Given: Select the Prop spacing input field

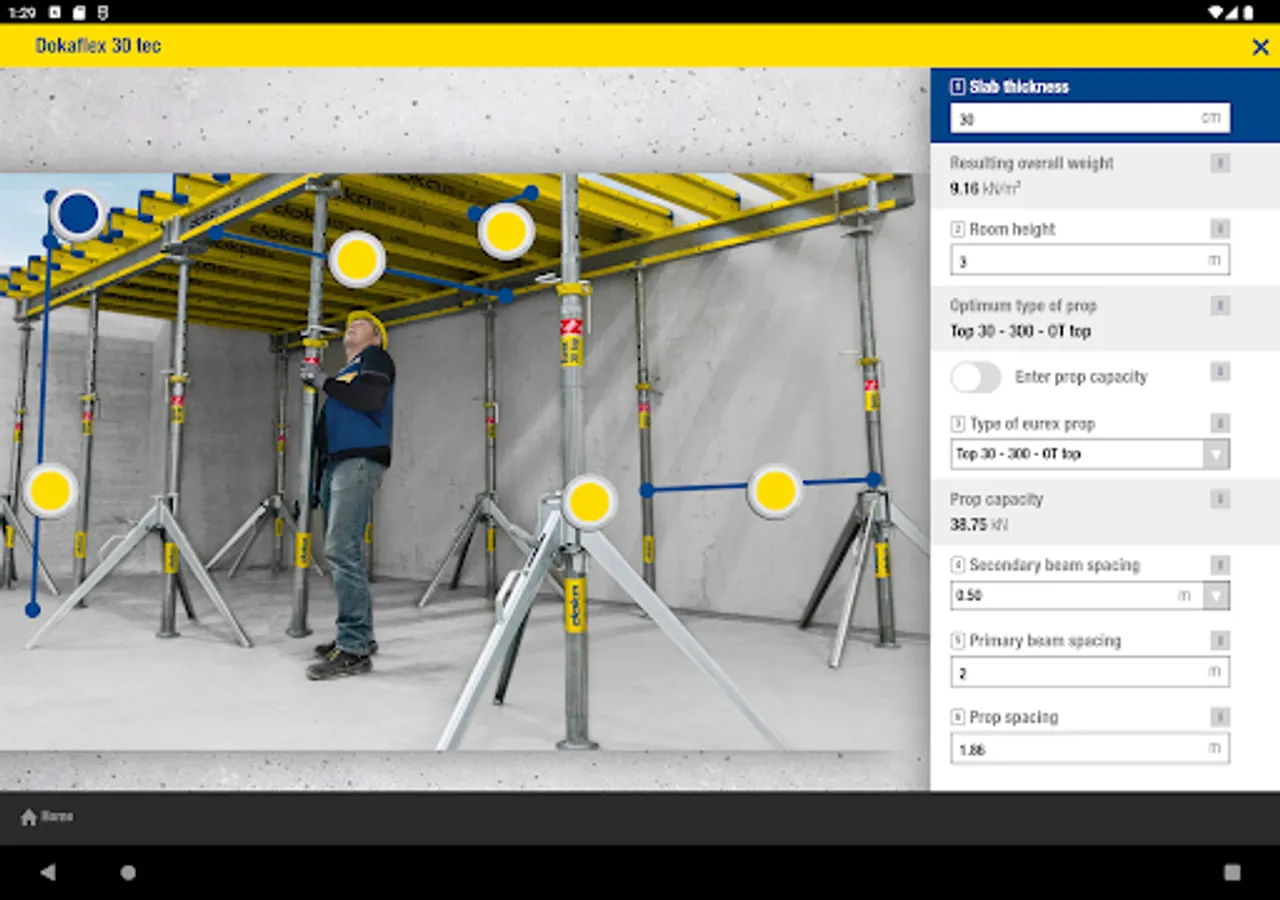Looking at the screenshot, I should click(x=1090, y=748).
